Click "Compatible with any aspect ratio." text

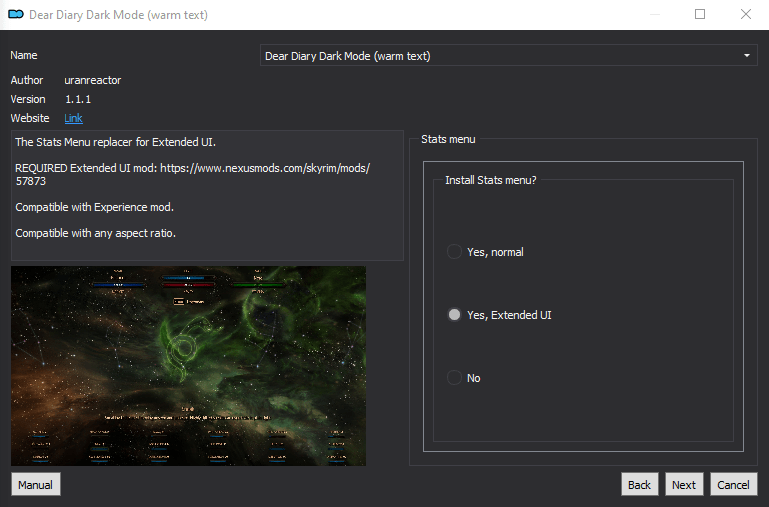coord(96,233)
